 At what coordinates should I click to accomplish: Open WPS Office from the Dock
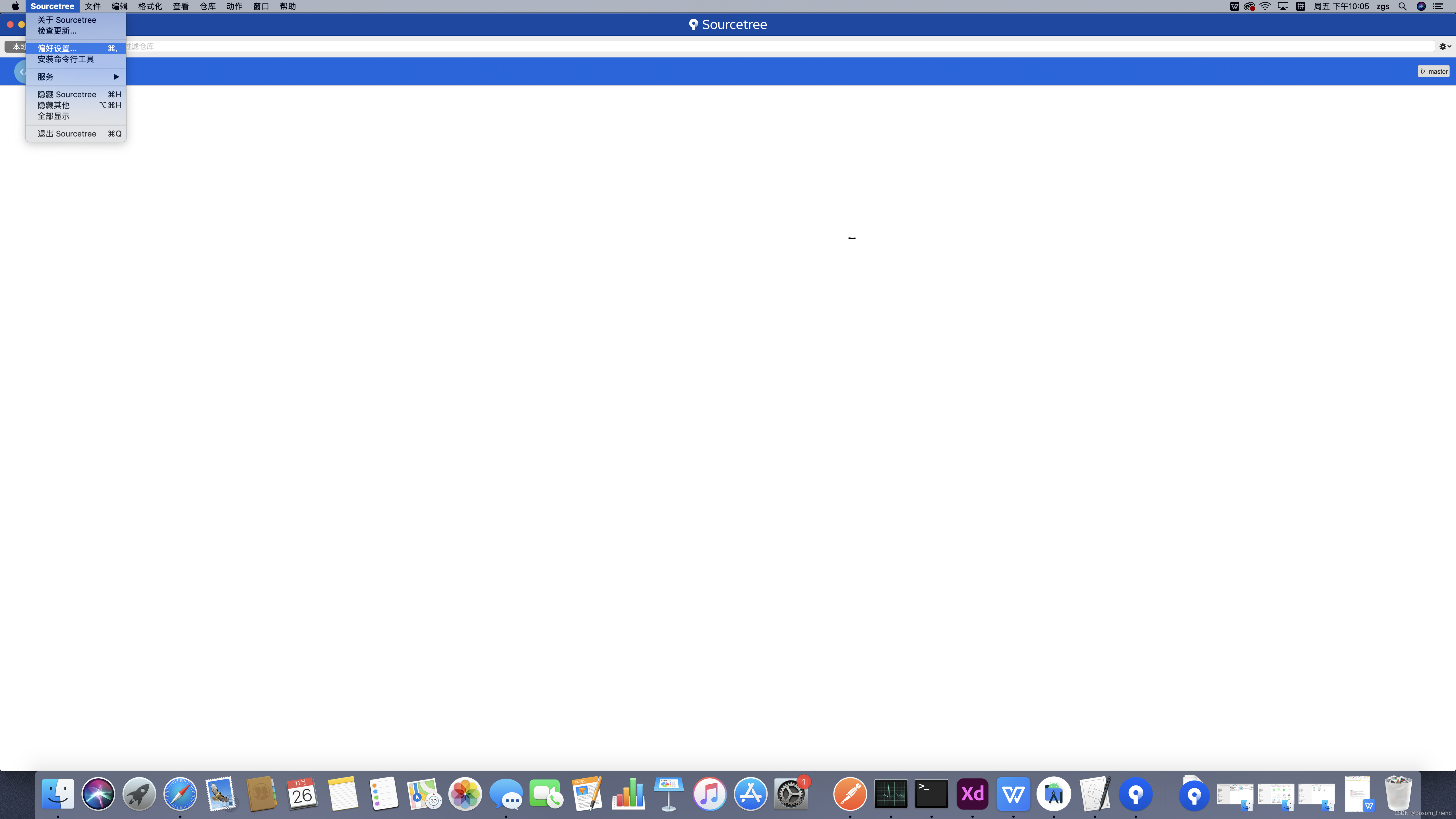click(1013, 794)
